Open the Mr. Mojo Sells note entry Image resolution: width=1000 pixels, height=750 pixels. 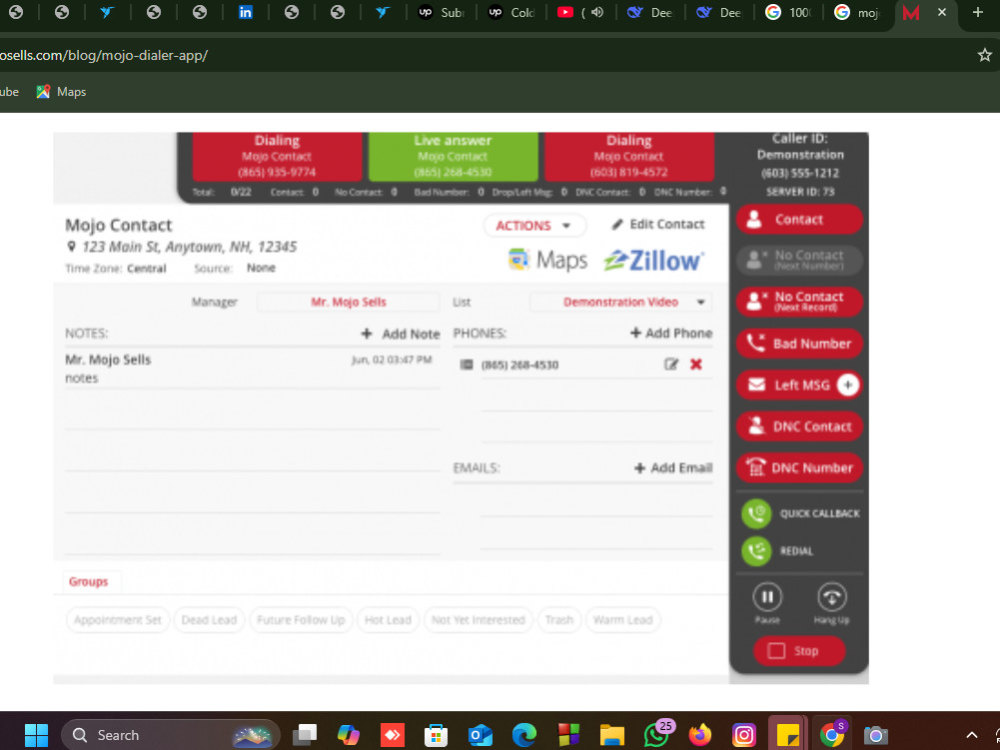click(252, 368)
